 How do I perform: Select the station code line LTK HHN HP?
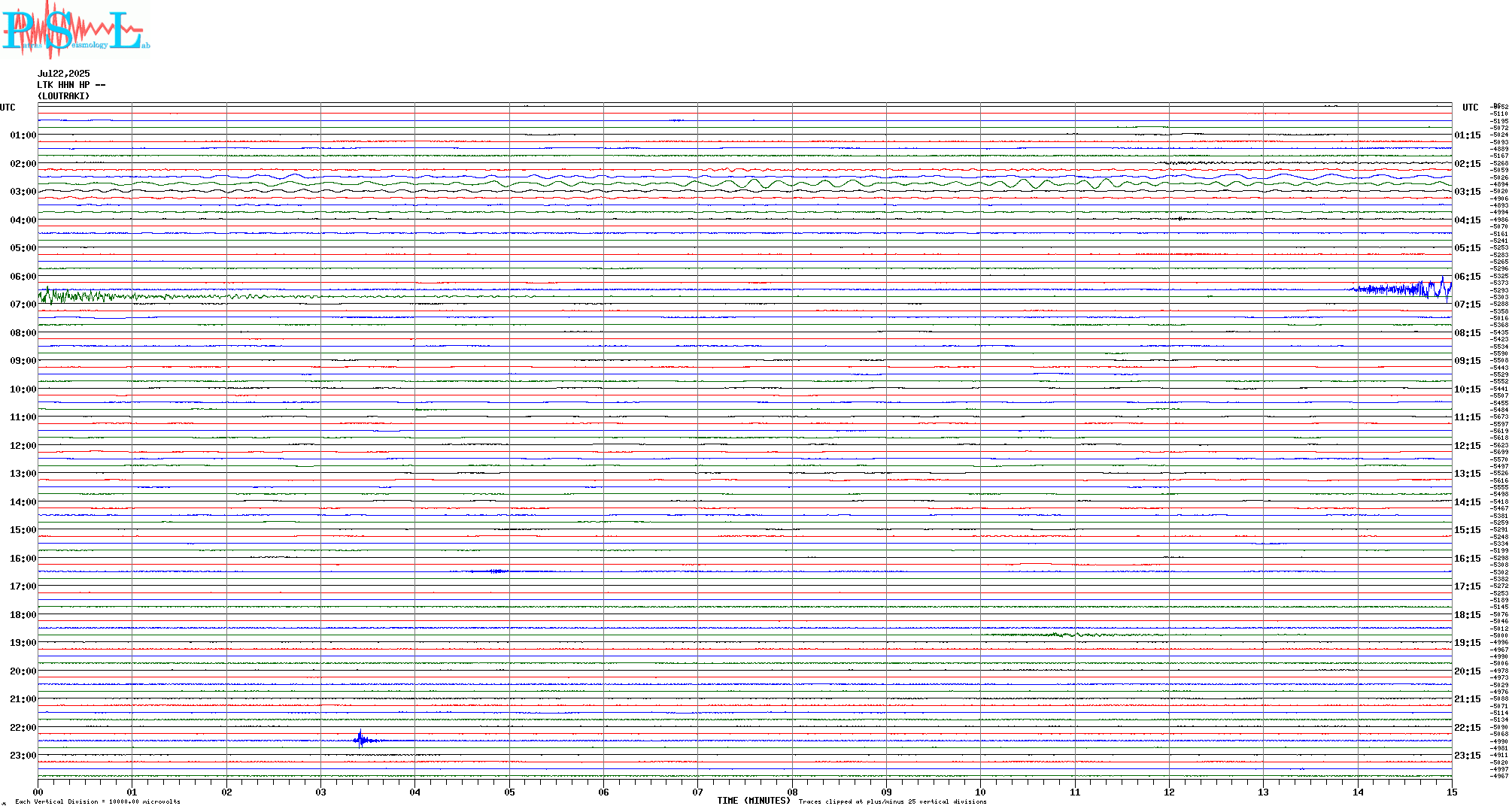point(71,85)
